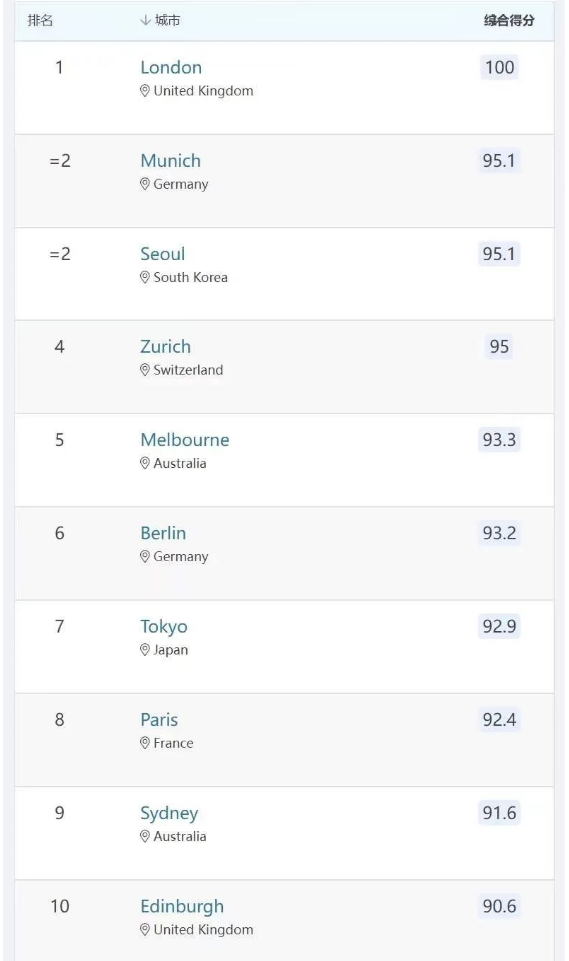Open the Tokyo city link
This screenshot has height=961, width=569.
[164, 626]
